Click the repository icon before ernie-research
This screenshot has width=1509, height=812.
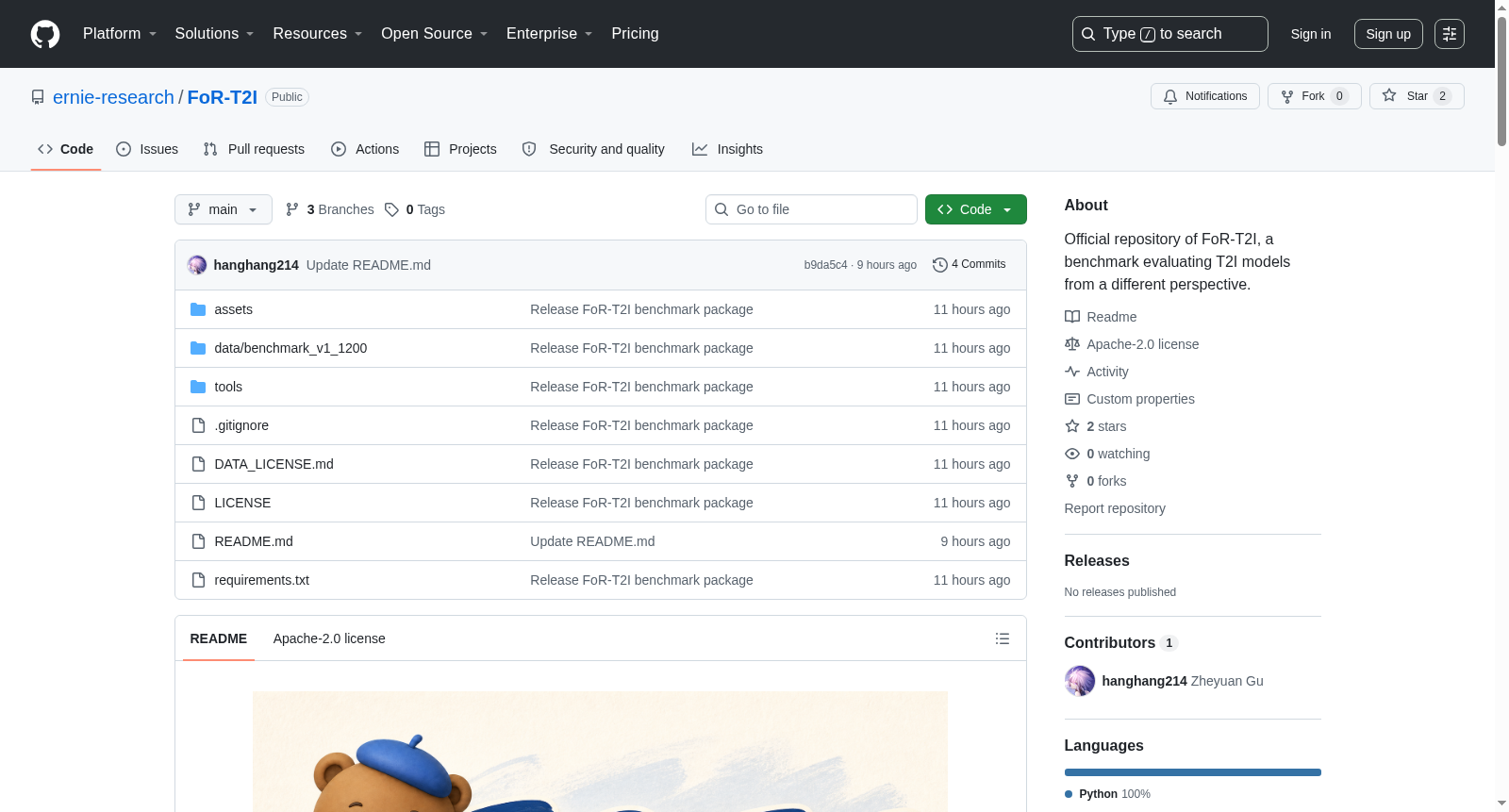click(x=38, y=97)
